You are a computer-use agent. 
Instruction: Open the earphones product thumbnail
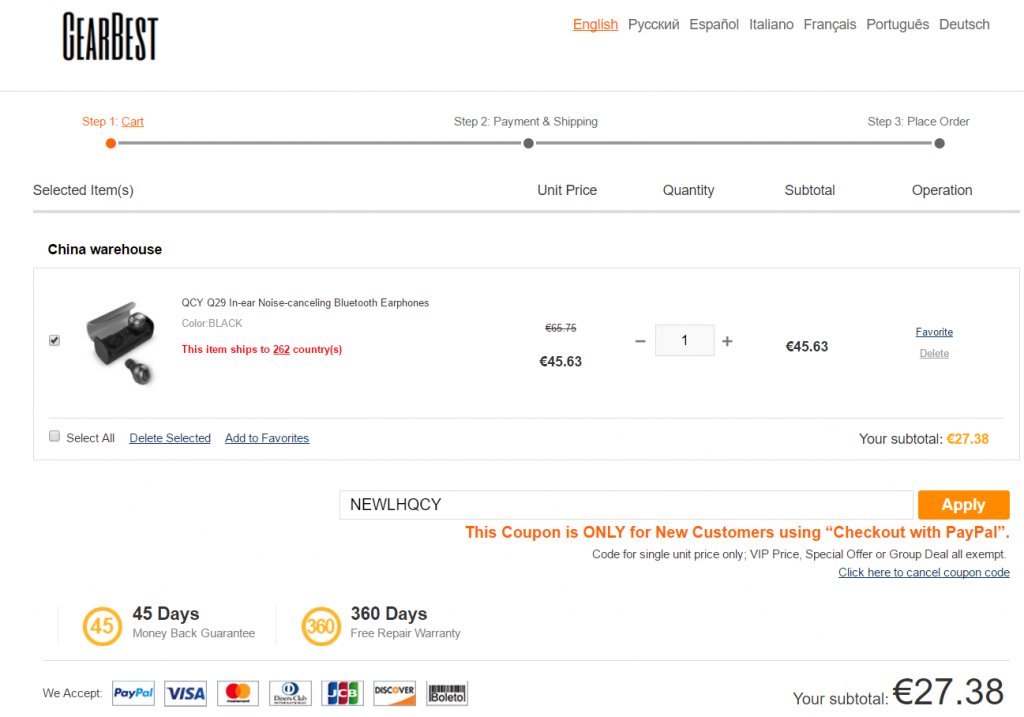point(120,341)
